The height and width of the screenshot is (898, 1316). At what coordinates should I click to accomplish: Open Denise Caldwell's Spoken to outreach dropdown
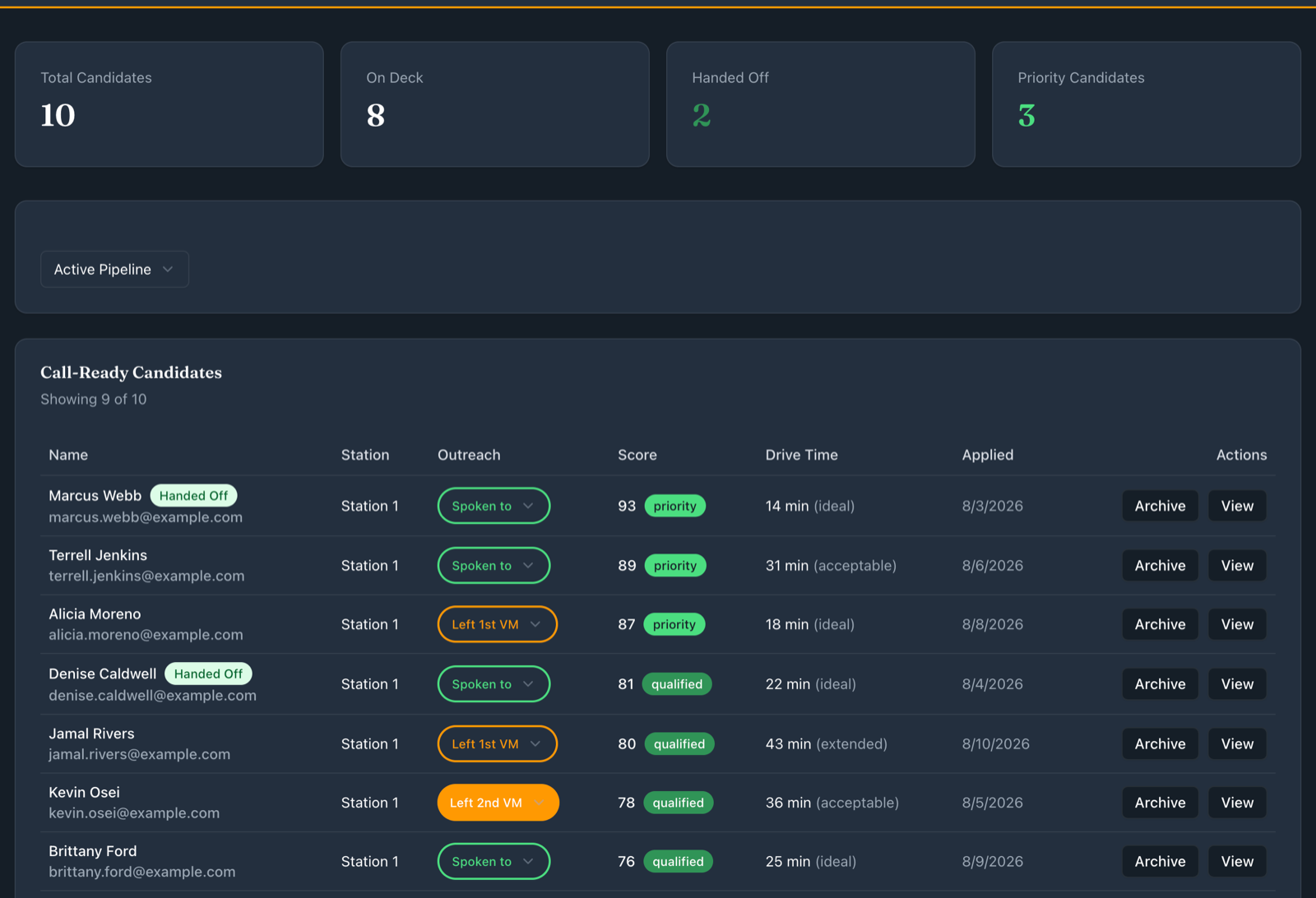pyautogui.click(x=493, y=684)
